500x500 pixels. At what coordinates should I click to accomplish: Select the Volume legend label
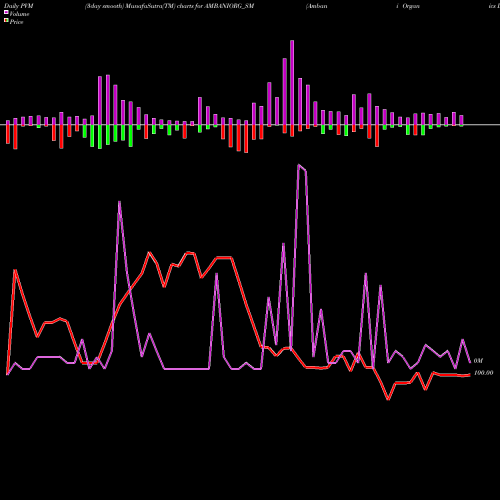click(x=19, y=14)
